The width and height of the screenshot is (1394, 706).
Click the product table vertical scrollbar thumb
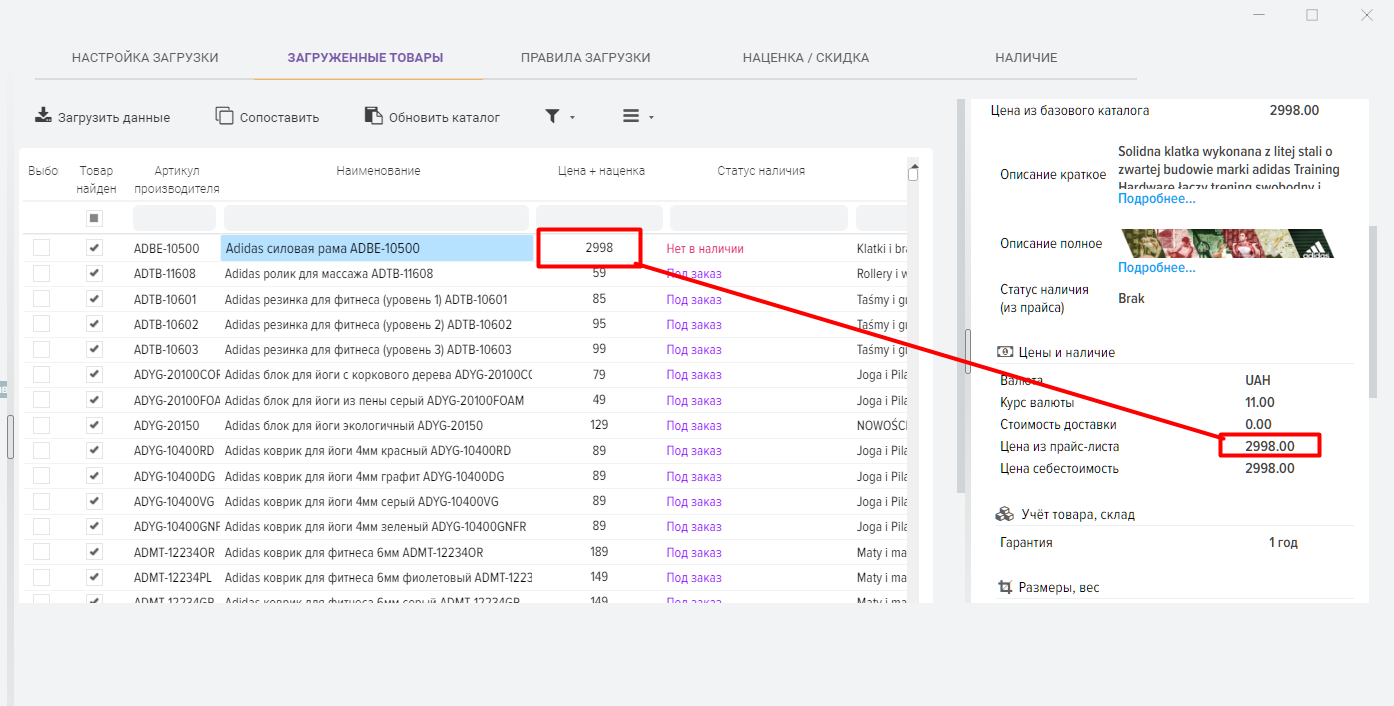tap(913, 173)
